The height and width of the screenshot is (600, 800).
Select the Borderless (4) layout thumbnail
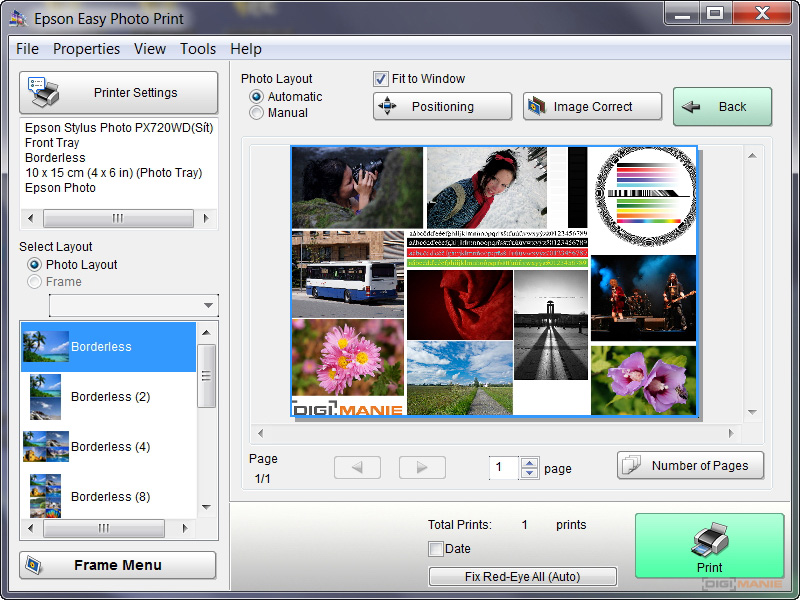tap(46, 447)
